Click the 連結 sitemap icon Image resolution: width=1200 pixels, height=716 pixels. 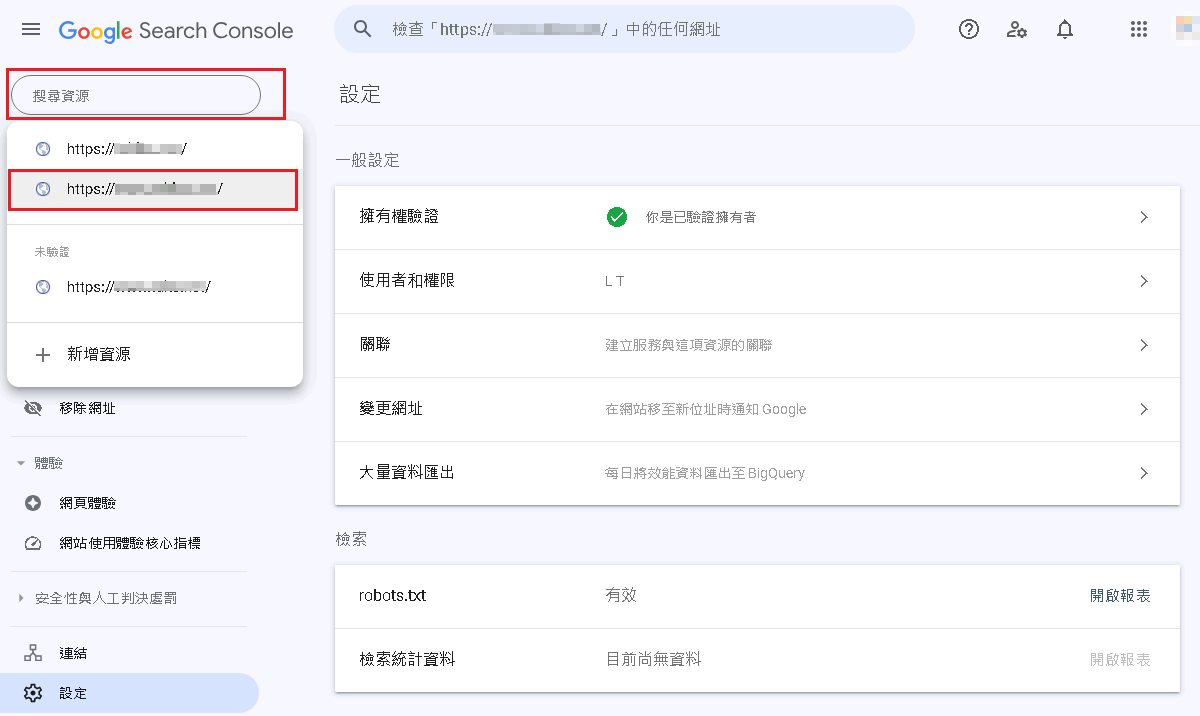tap(33, 653)
